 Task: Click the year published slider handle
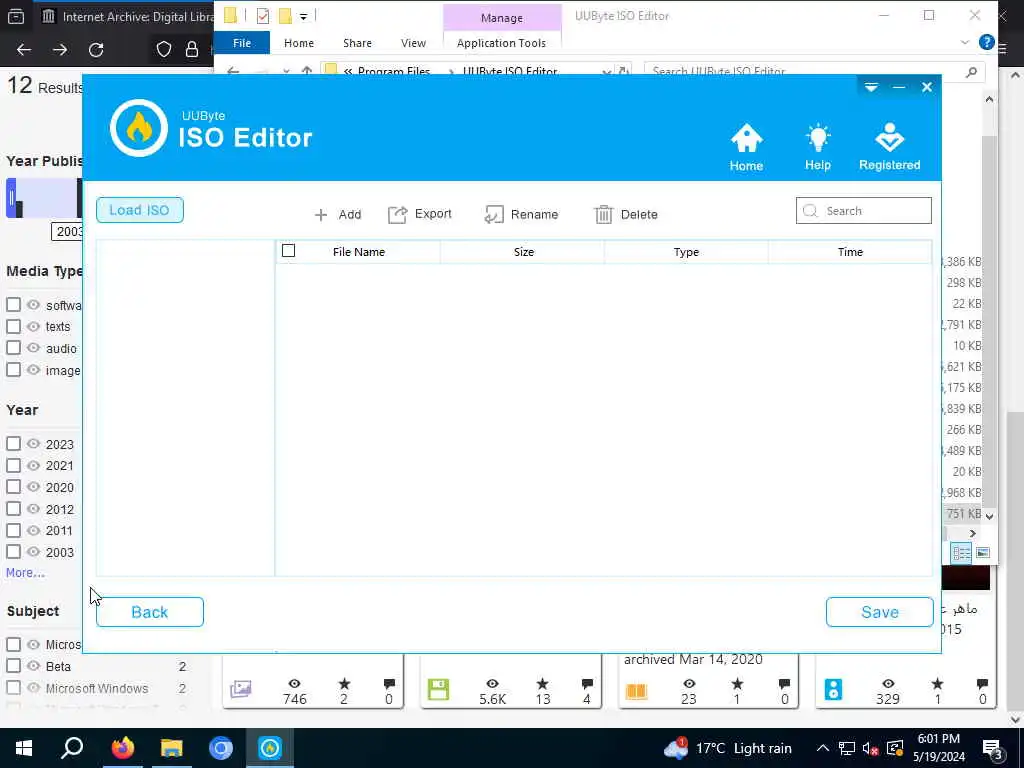point(11,198)
